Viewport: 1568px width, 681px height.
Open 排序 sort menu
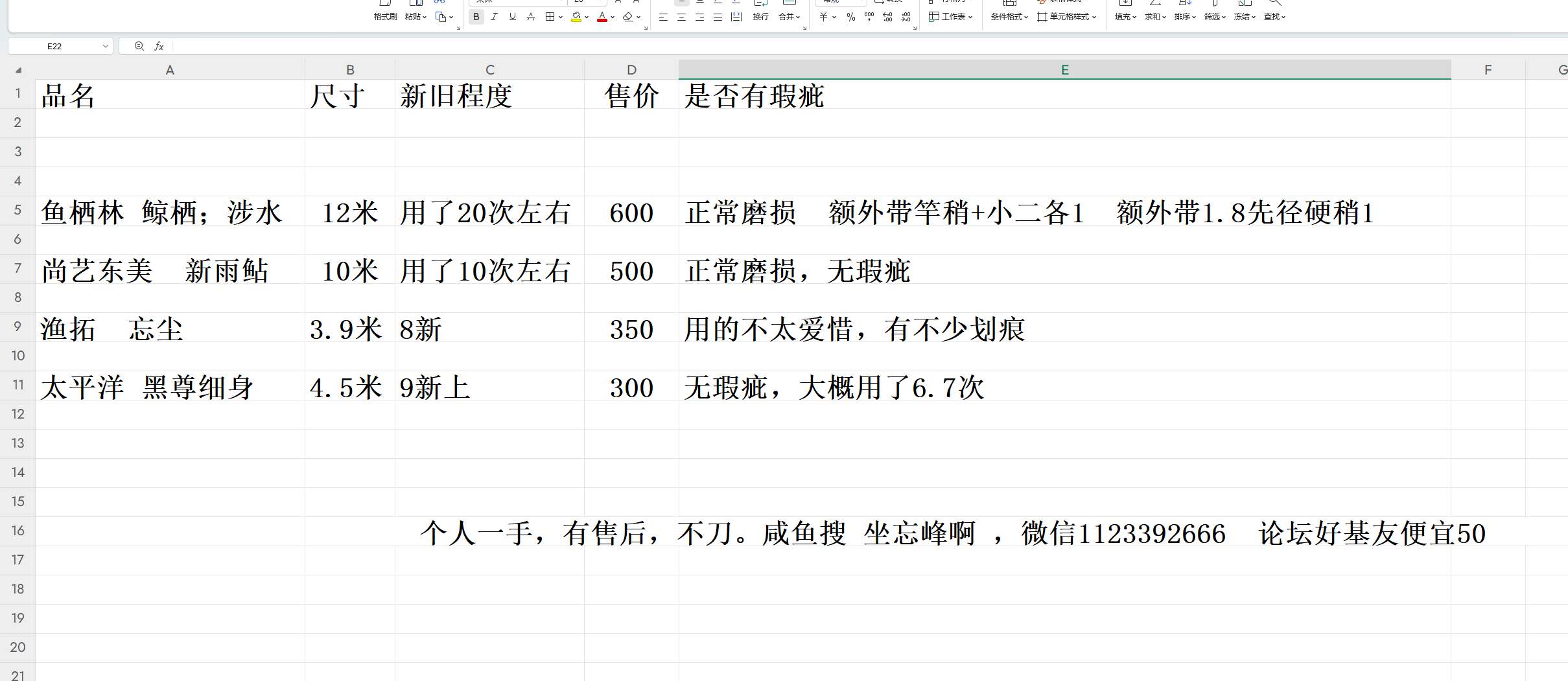pyautogui.click(x=1185, y=17)
